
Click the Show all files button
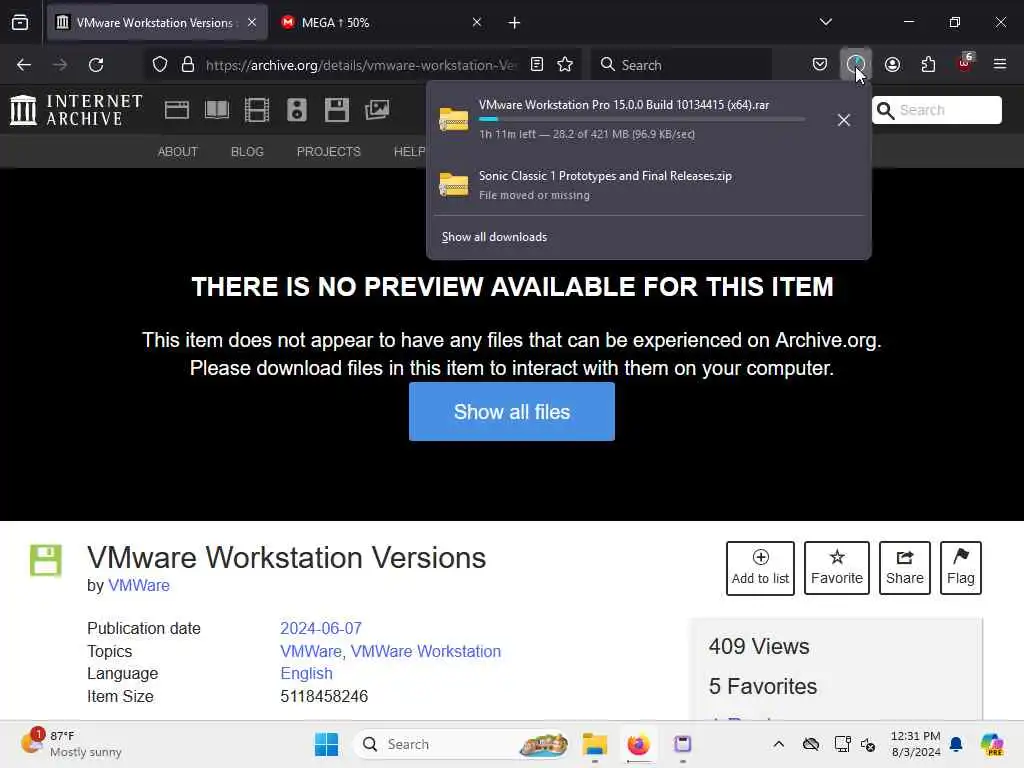click(512, 411)
